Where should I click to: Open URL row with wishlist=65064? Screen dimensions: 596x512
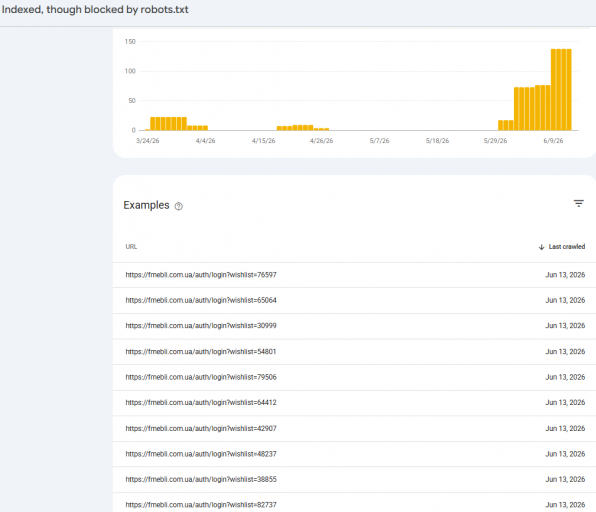354,300
